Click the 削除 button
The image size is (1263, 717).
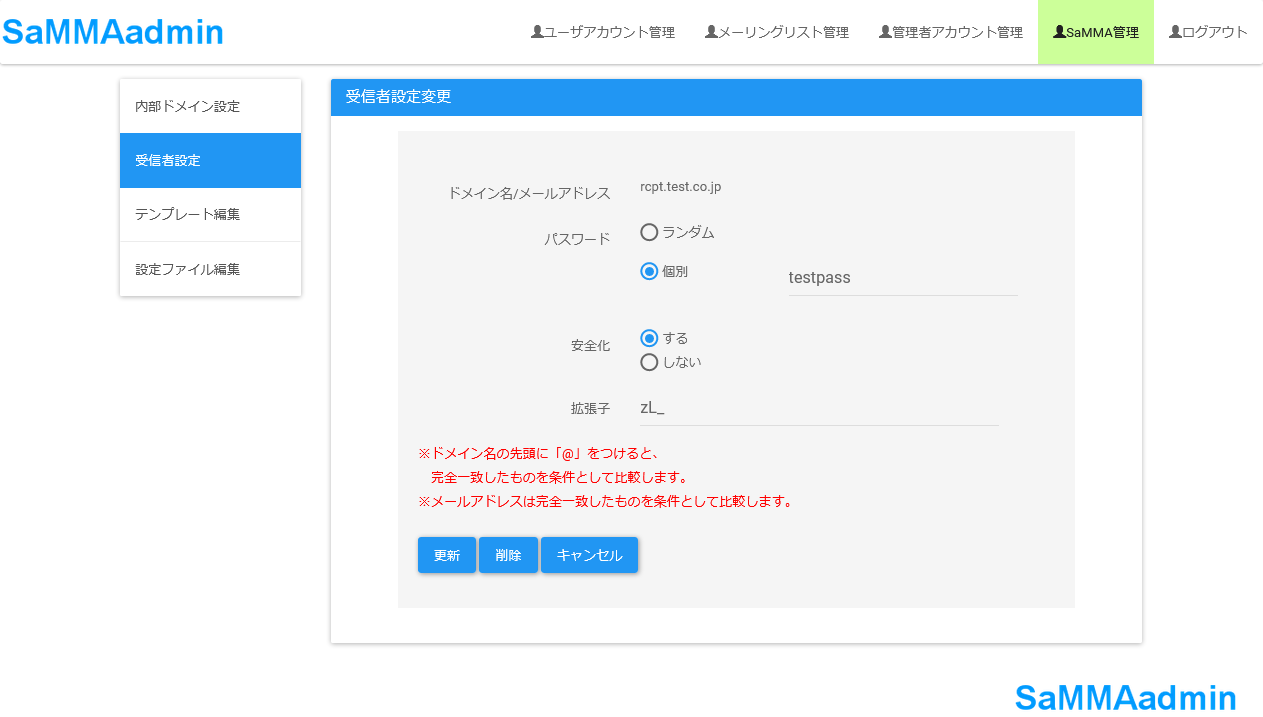tap(508, 555)
